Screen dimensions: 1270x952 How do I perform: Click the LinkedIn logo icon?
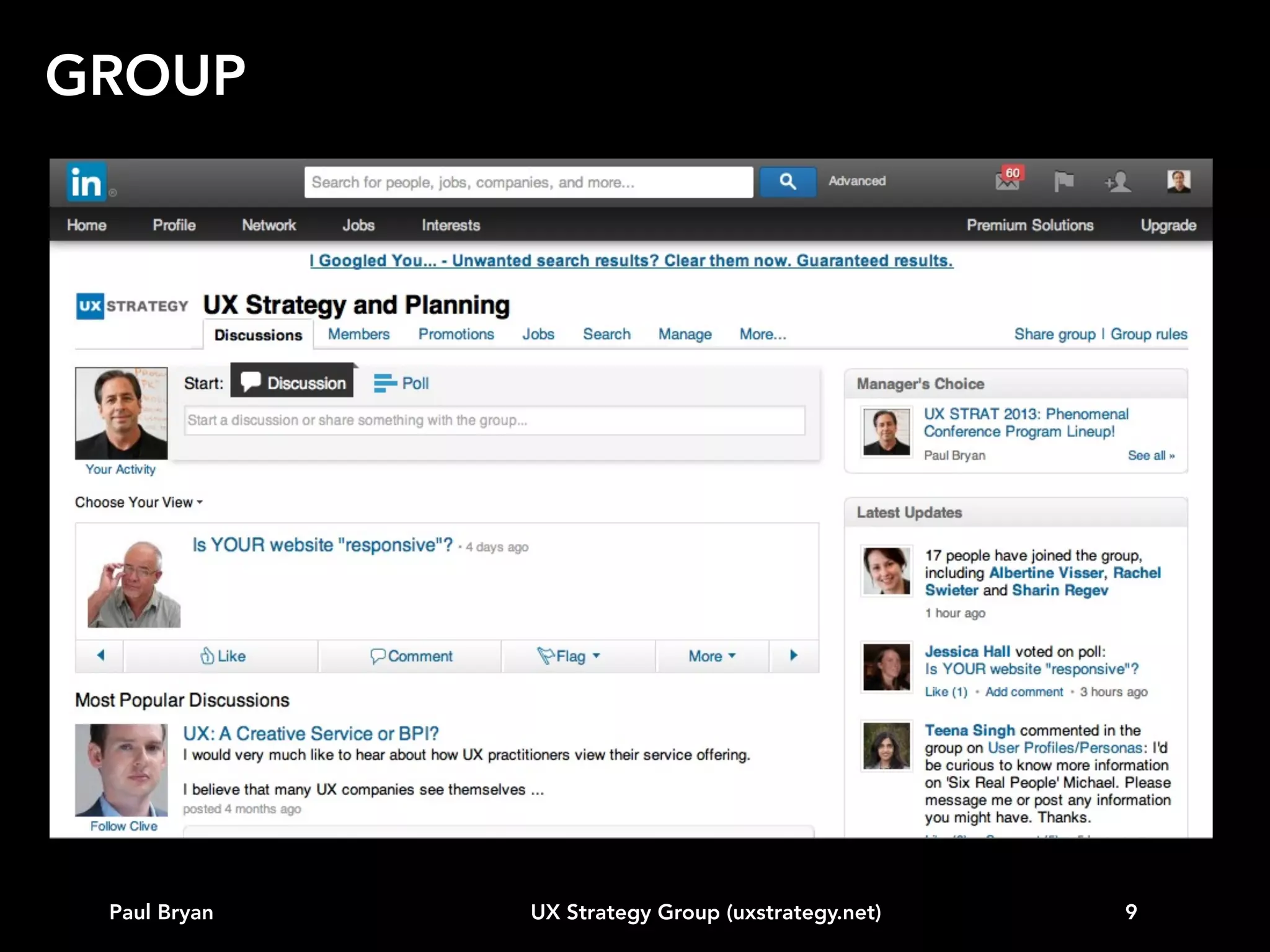click(x=86, y=182)
